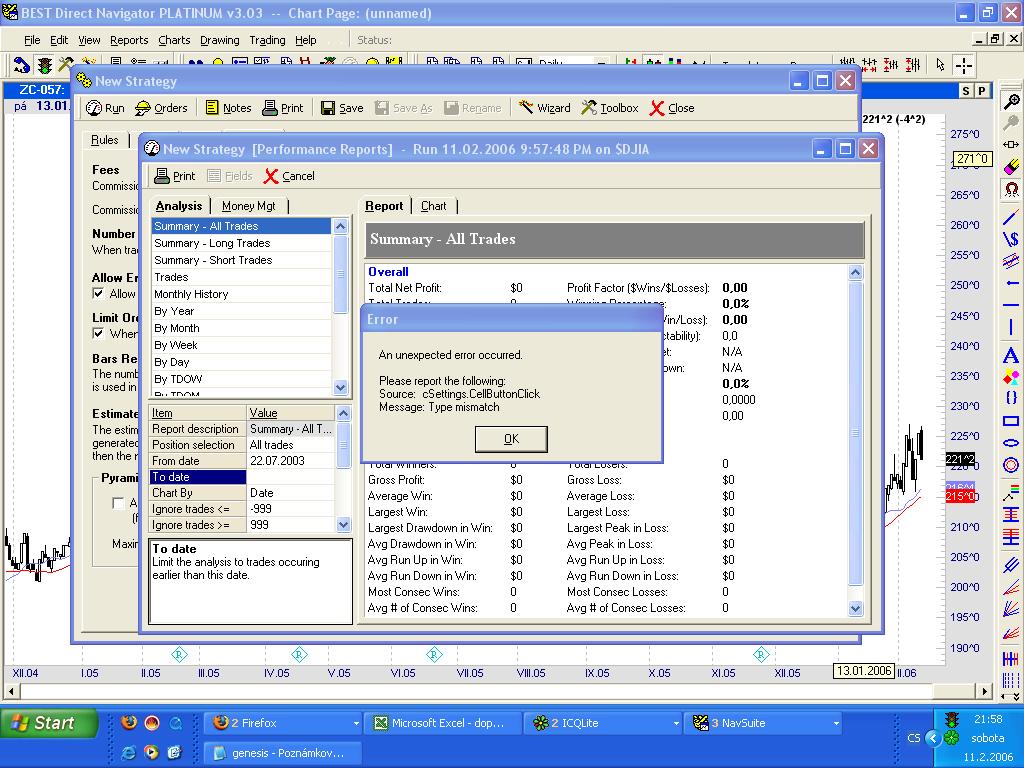
Task: Open the Toolbox in New Strategy toolbar
Action: [609, 108]
